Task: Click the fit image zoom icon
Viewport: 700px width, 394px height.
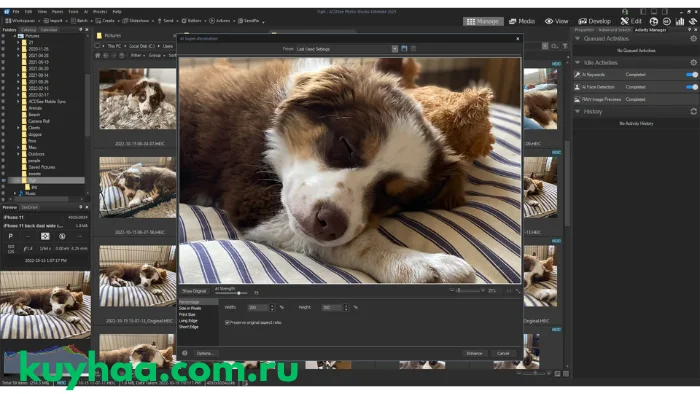Action: pos(518,290)
